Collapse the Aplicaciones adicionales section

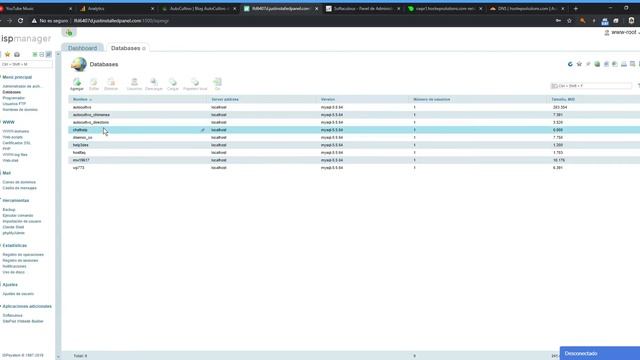point(27,306)
